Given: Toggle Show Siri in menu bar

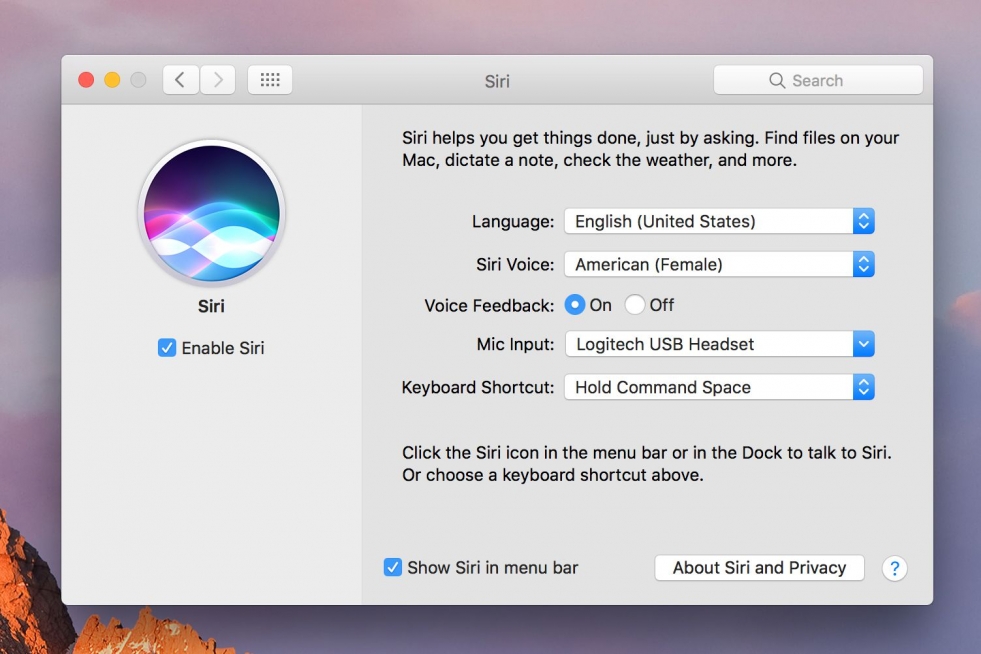Looking at the screenshot, I should click(393, 567).
